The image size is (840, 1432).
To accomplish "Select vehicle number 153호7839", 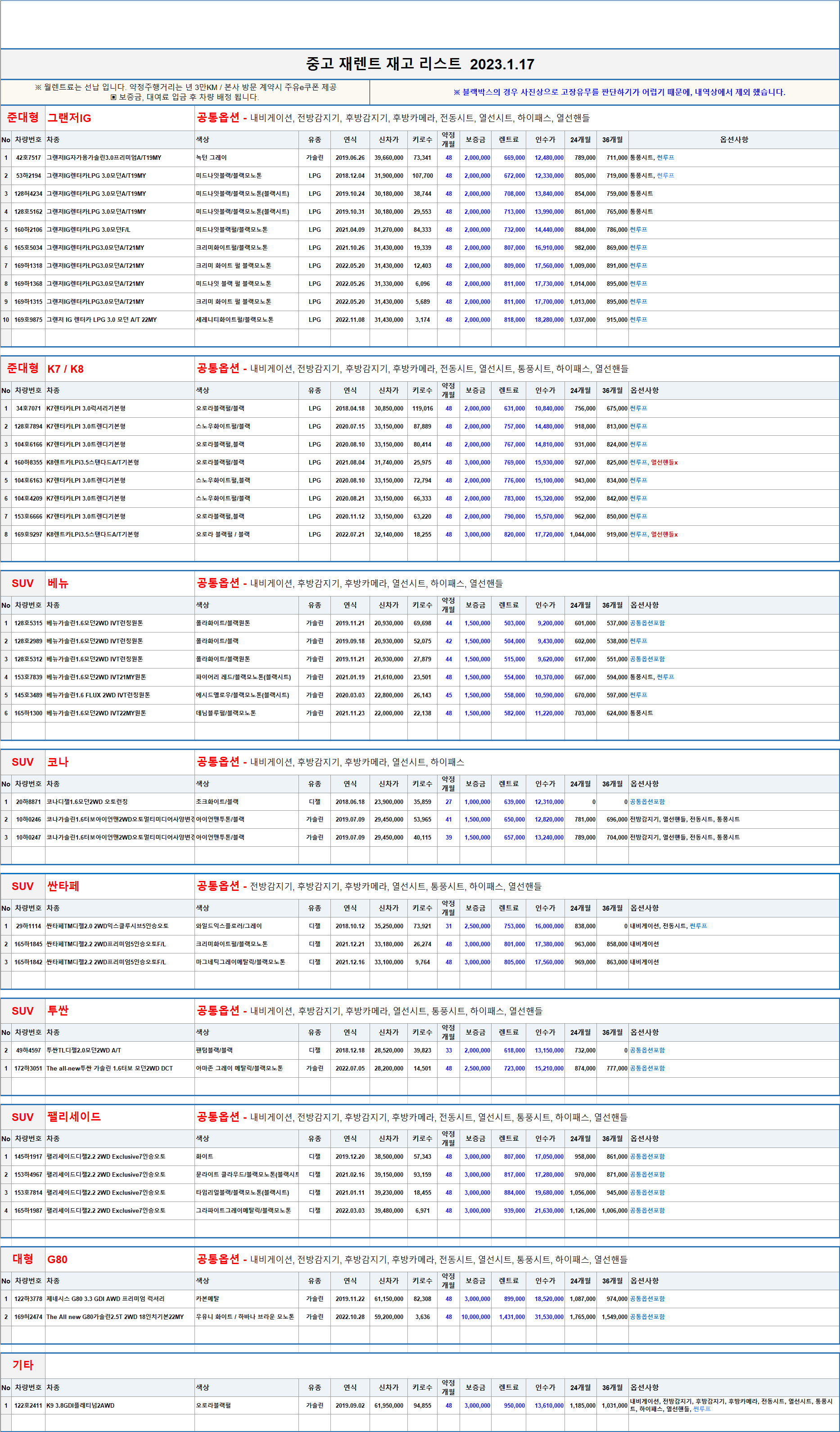I will coord(28,677).
